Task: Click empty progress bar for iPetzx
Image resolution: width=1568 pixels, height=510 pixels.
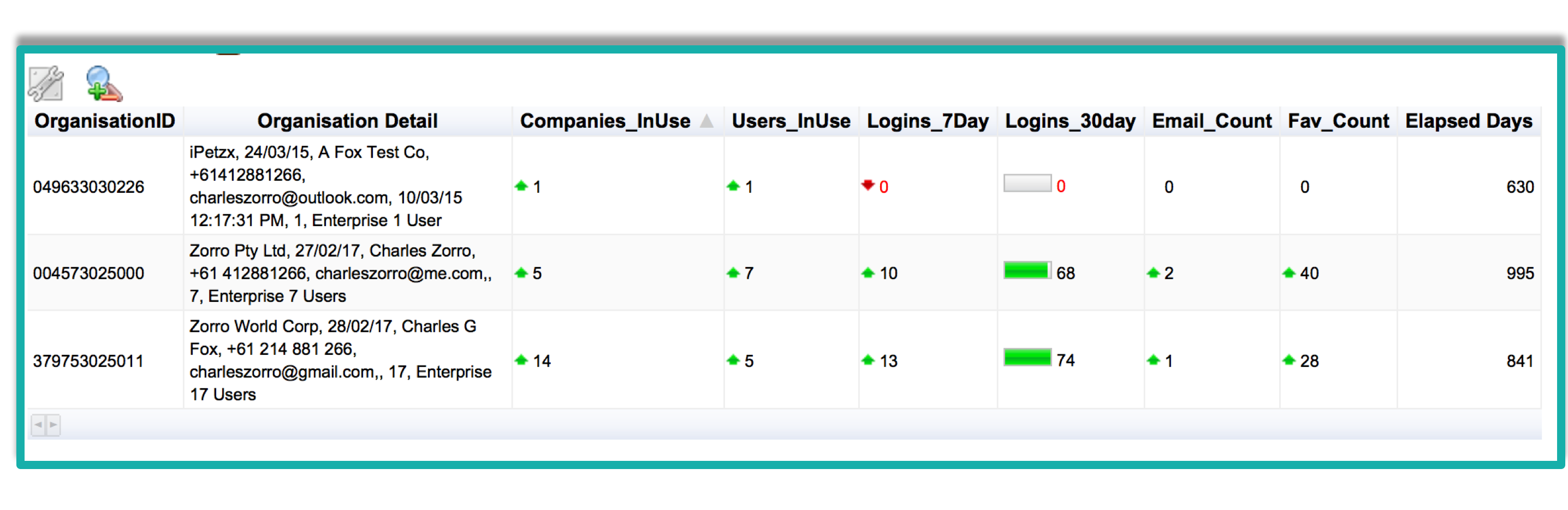Action: click(1027, 183)
